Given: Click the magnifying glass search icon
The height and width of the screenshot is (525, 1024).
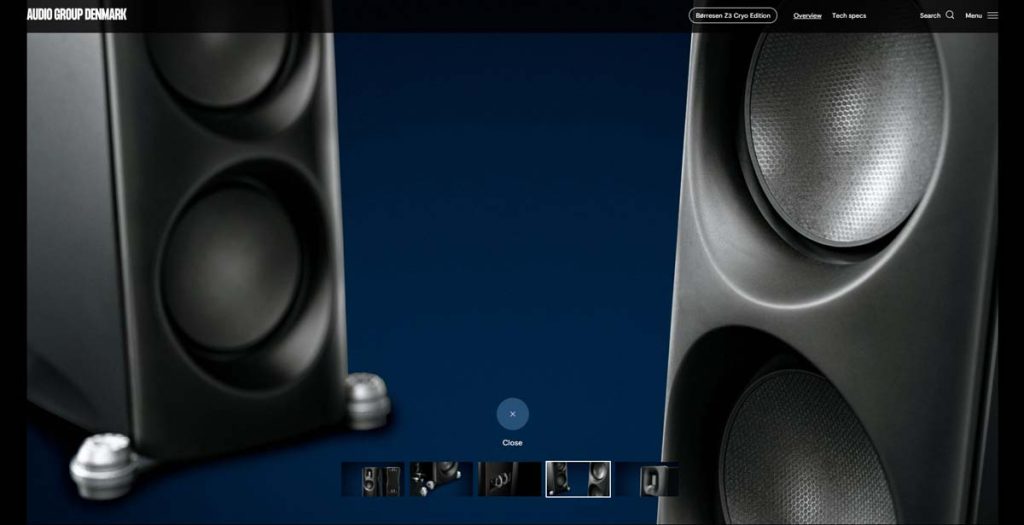Looking at the screenshot, I should pos(950,15).
